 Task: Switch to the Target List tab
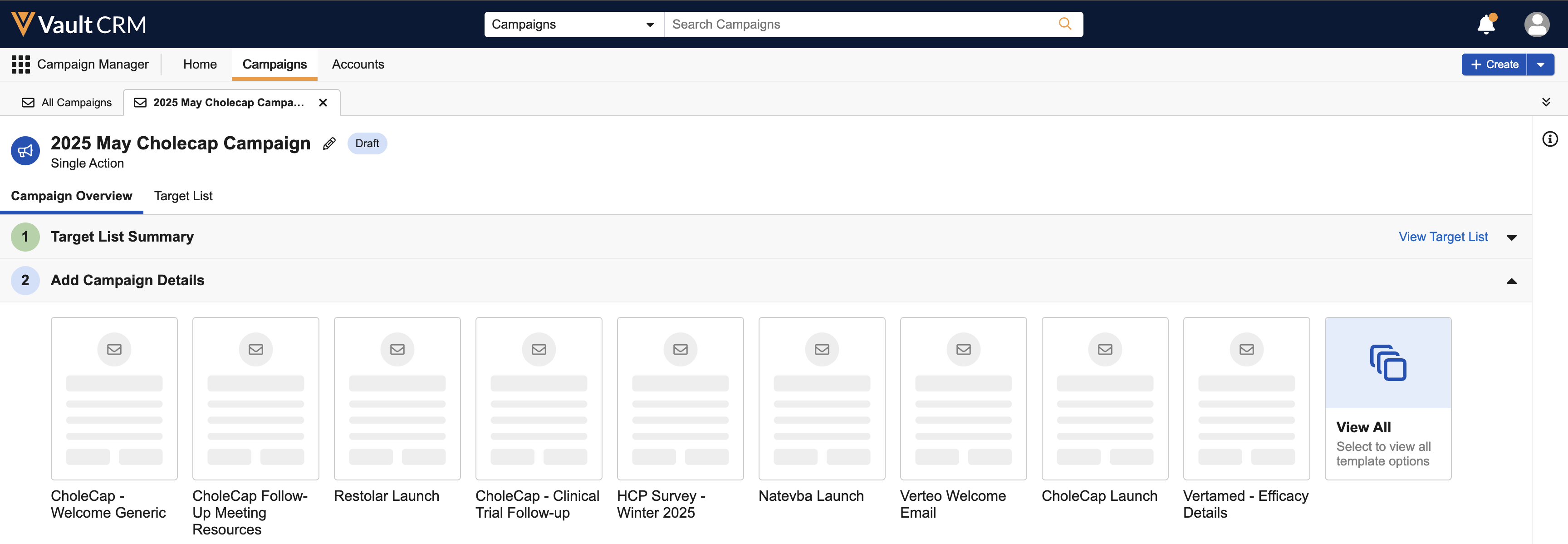[183, 196]
